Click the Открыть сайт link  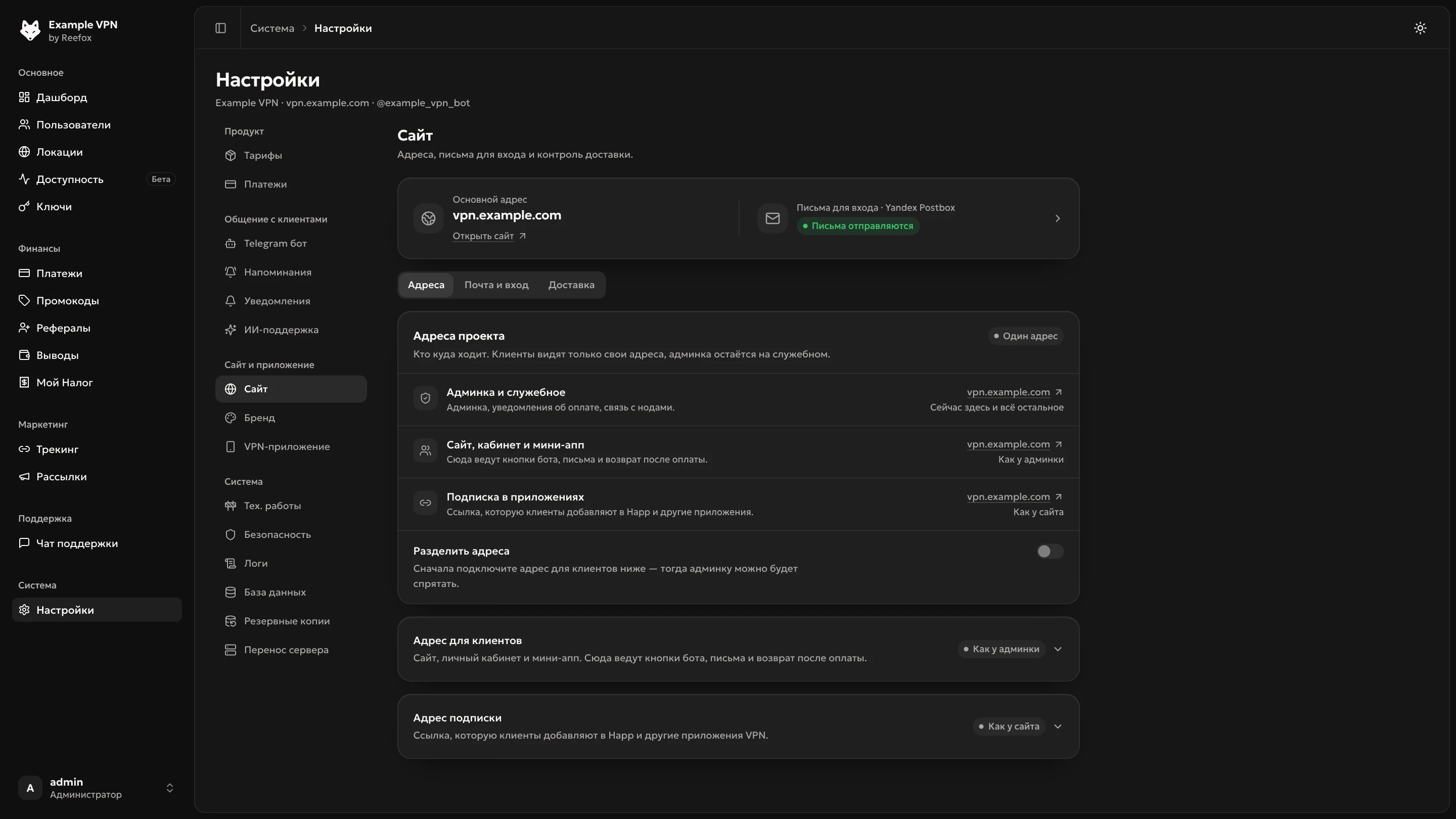489,236
